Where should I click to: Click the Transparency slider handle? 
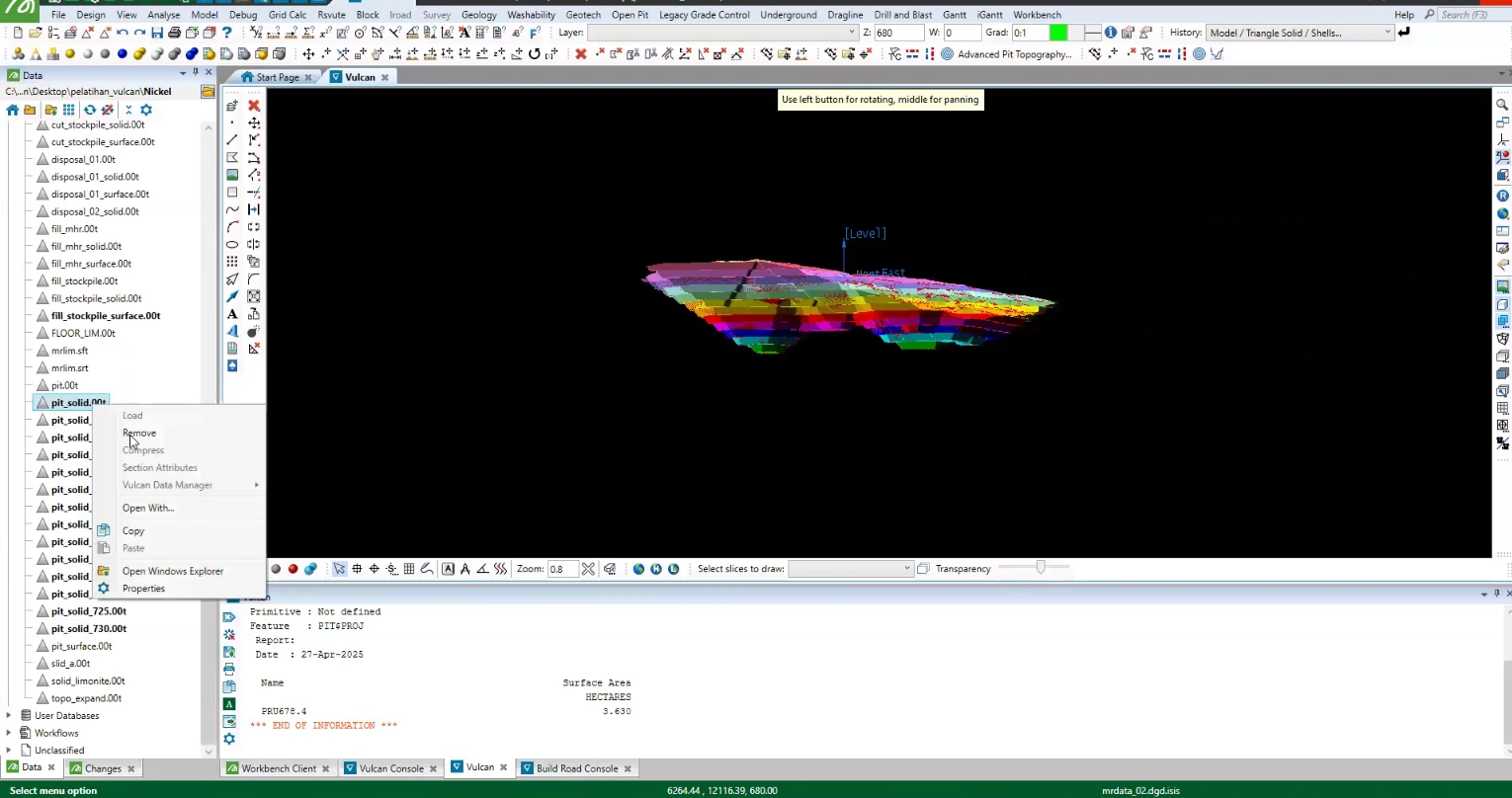[x=1041, y=568]
